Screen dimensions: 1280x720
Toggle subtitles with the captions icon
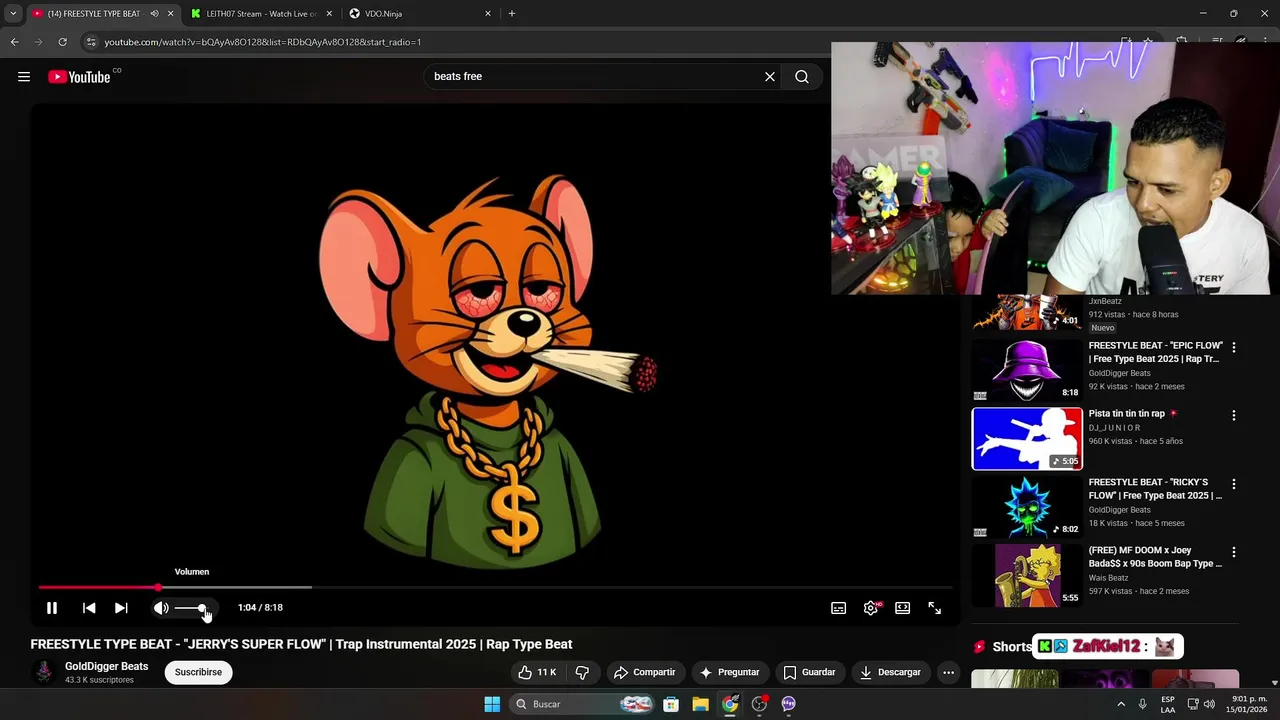[839, 608]
